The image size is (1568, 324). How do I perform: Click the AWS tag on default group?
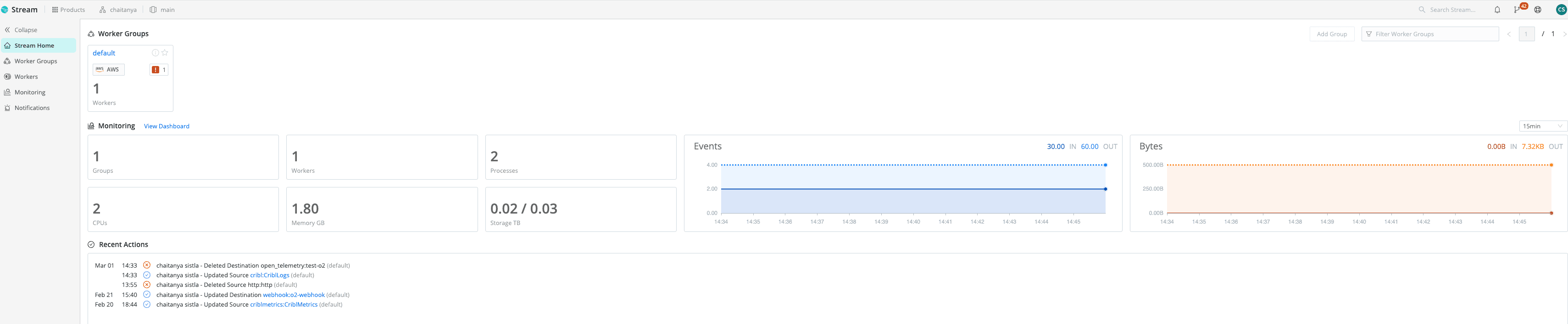[108, 70]
